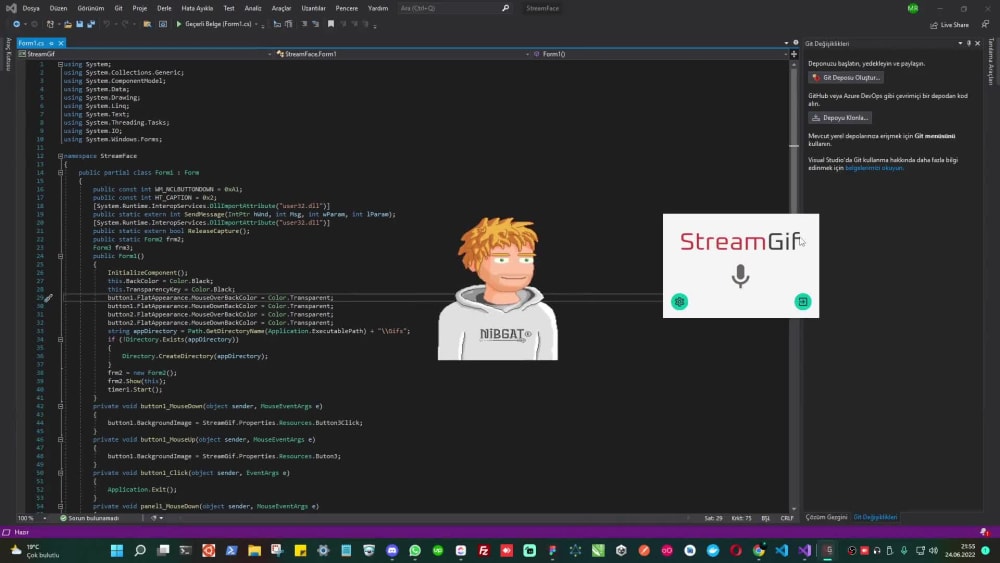The image size is (1000, 563).
Task: Open the Araç Kutusu side tab
Action: coord(8,54)
